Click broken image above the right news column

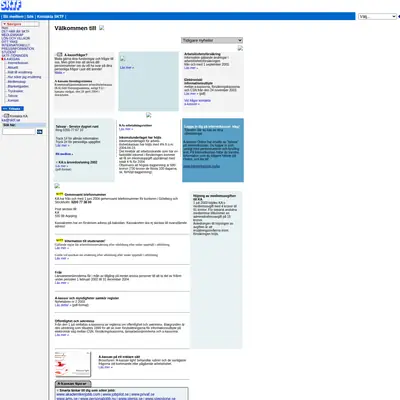coord(240,48)
